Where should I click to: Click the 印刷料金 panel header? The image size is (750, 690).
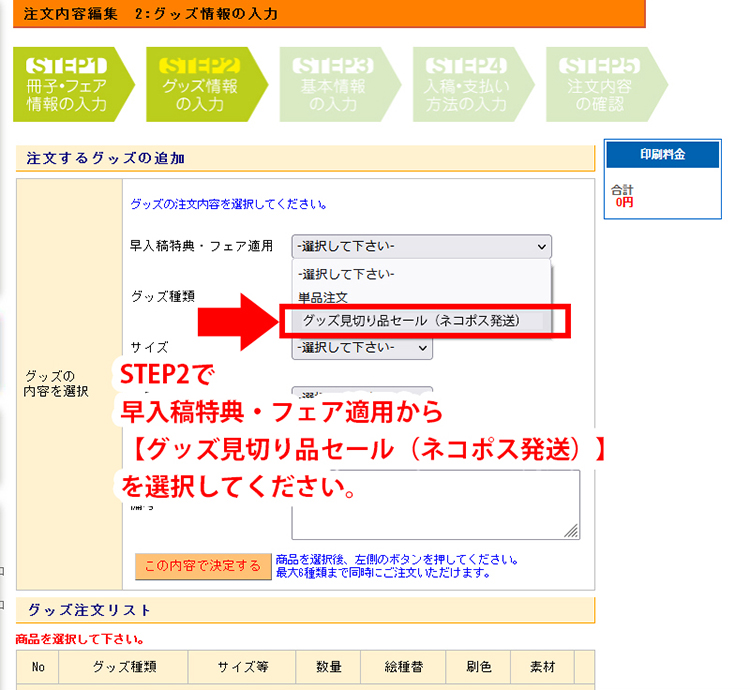[663, 154]
